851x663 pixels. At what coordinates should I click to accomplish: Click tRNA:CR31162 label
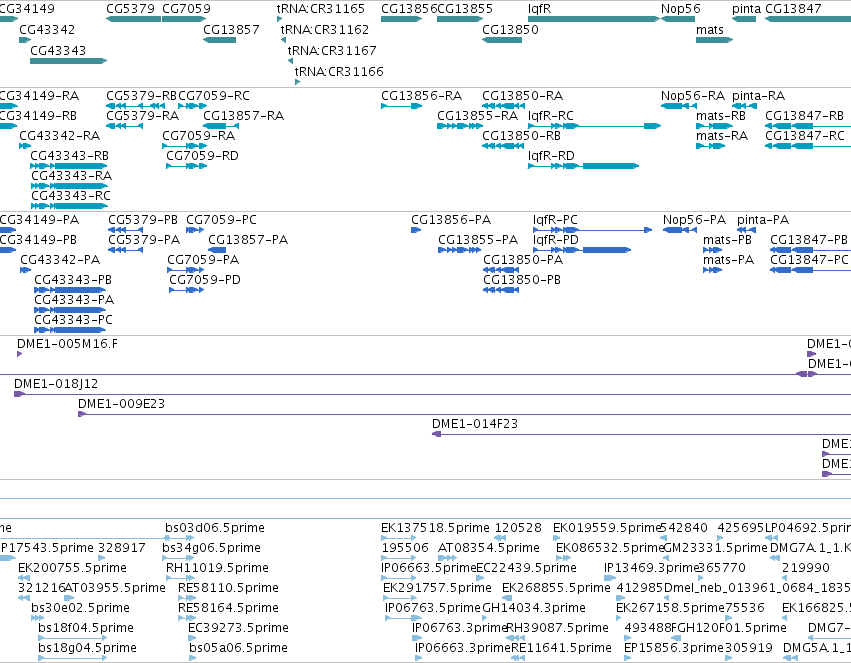(x=325, y=30)
